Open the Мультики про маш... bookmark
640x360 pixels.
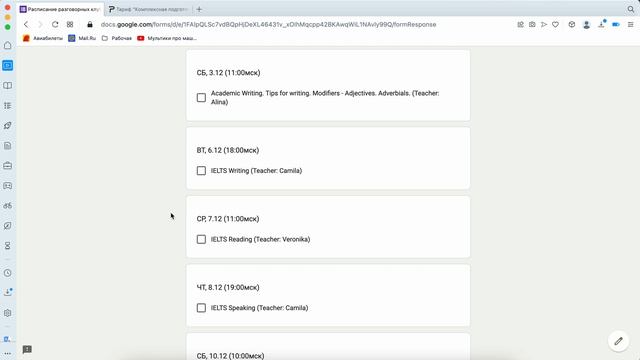point(167,38)
